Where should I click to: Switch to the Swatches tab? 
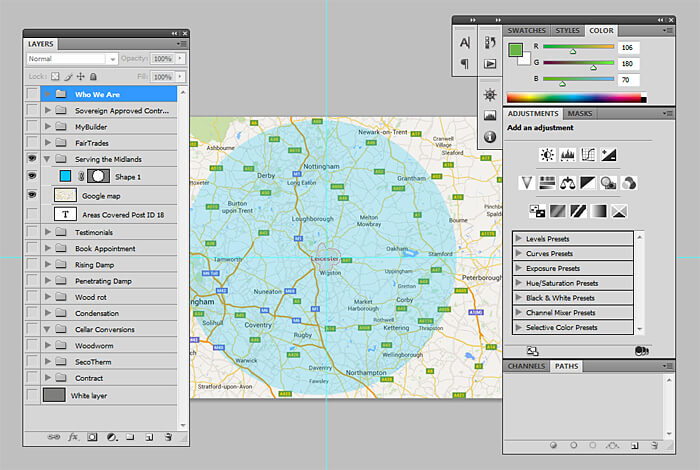pyautogui.click(x=527, y=31)
